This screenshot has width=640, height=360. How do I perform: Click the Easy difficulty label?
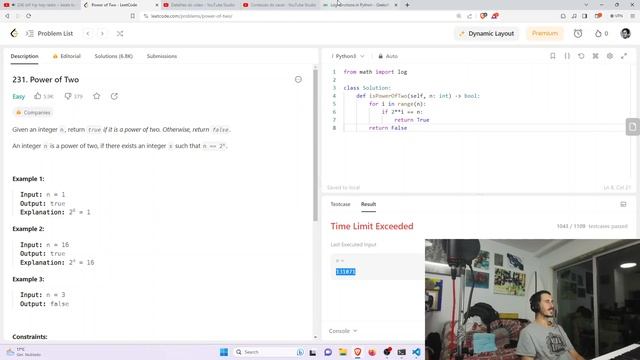[x=19, y=97]
